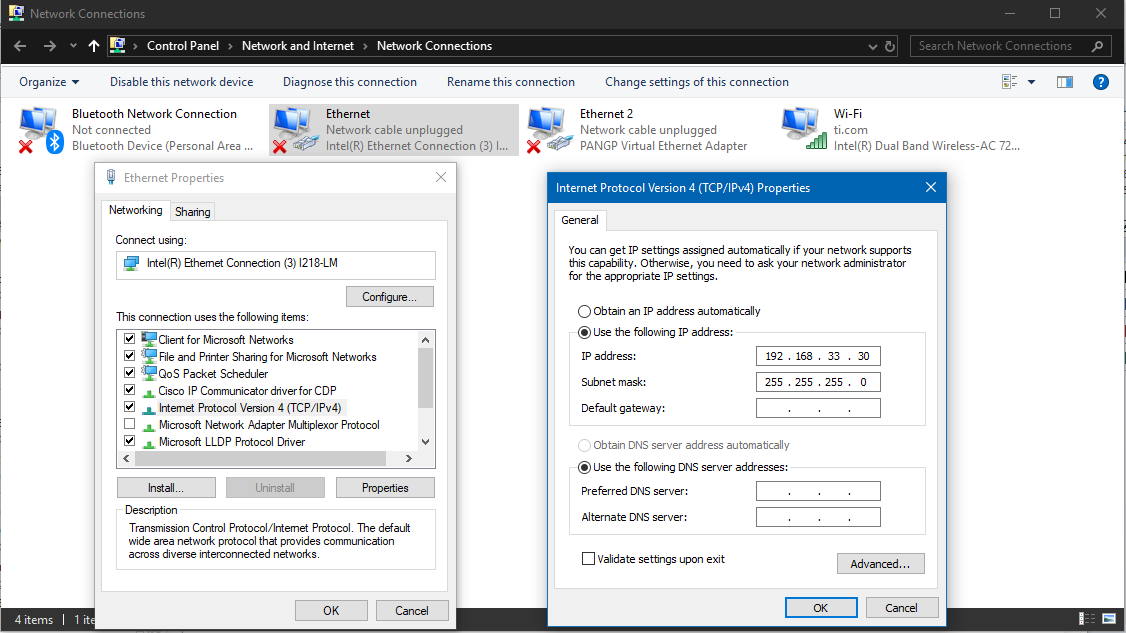Select the Networking tab
This screenshot has height=633, width=1126.
136,210
